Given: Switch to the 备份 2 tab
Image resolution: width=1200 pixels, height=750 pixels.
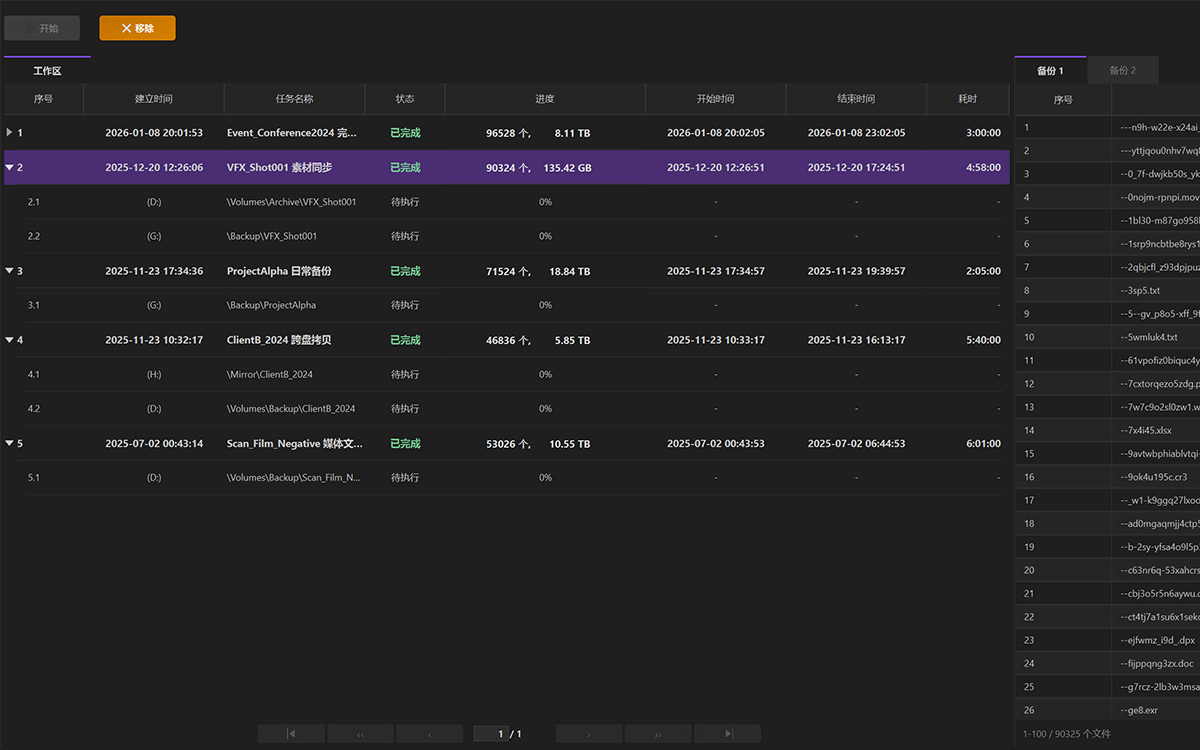Looking at the screenshot, I should pyautogui.click(x=1122, y=70).
